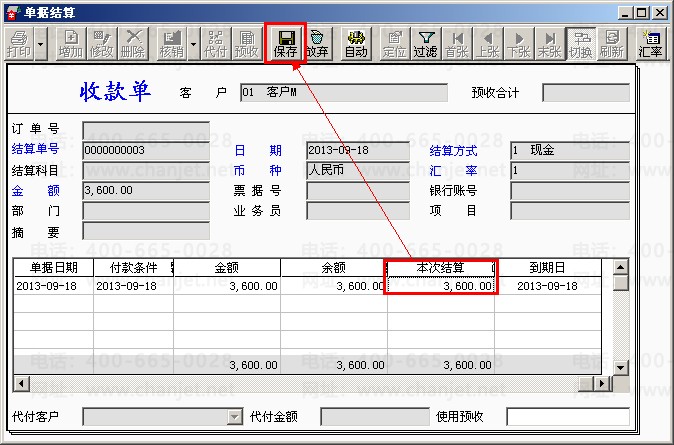Click the 金额 field showing 3,600.00

pos(146,190)
